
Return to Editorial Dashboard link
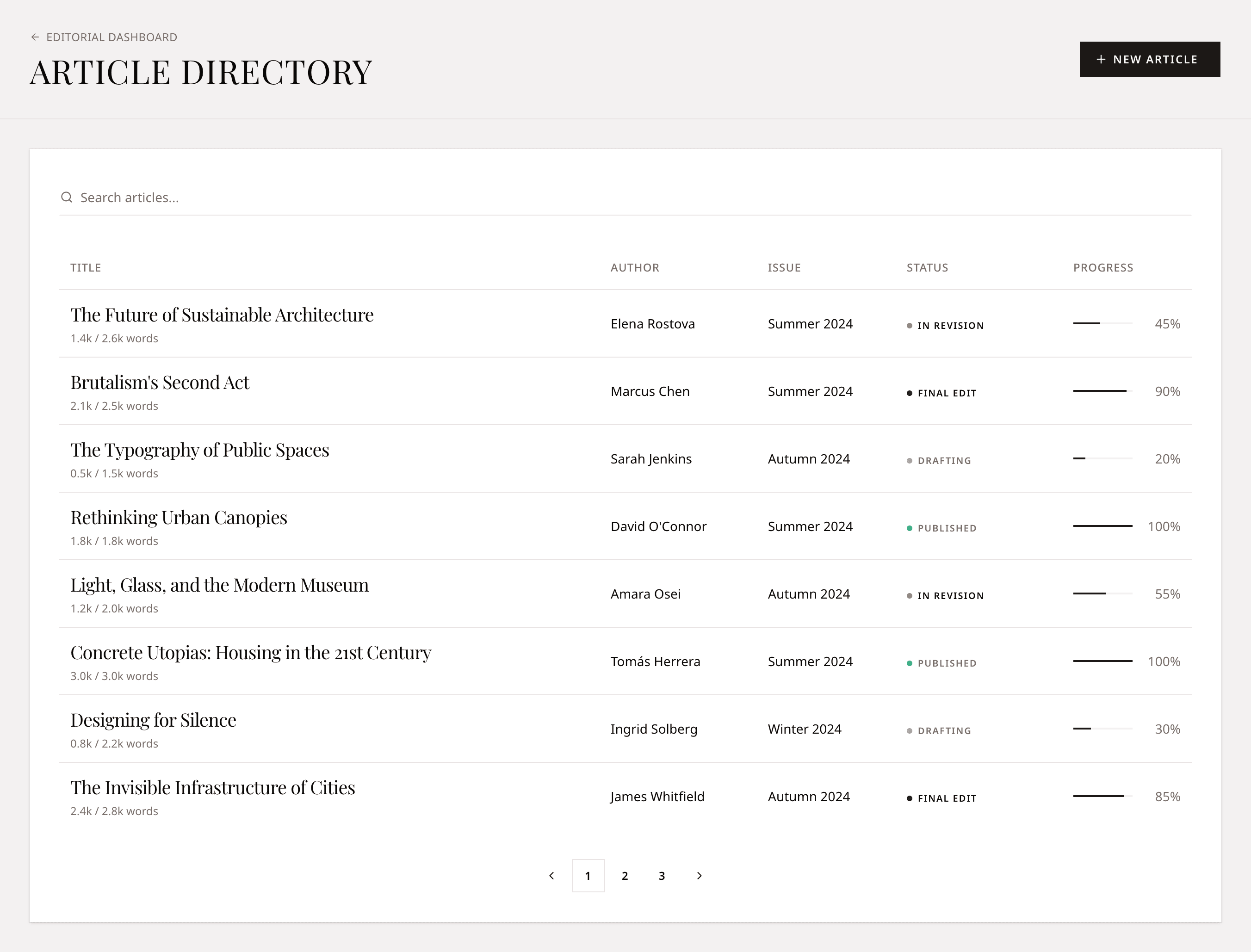(111, 37)
